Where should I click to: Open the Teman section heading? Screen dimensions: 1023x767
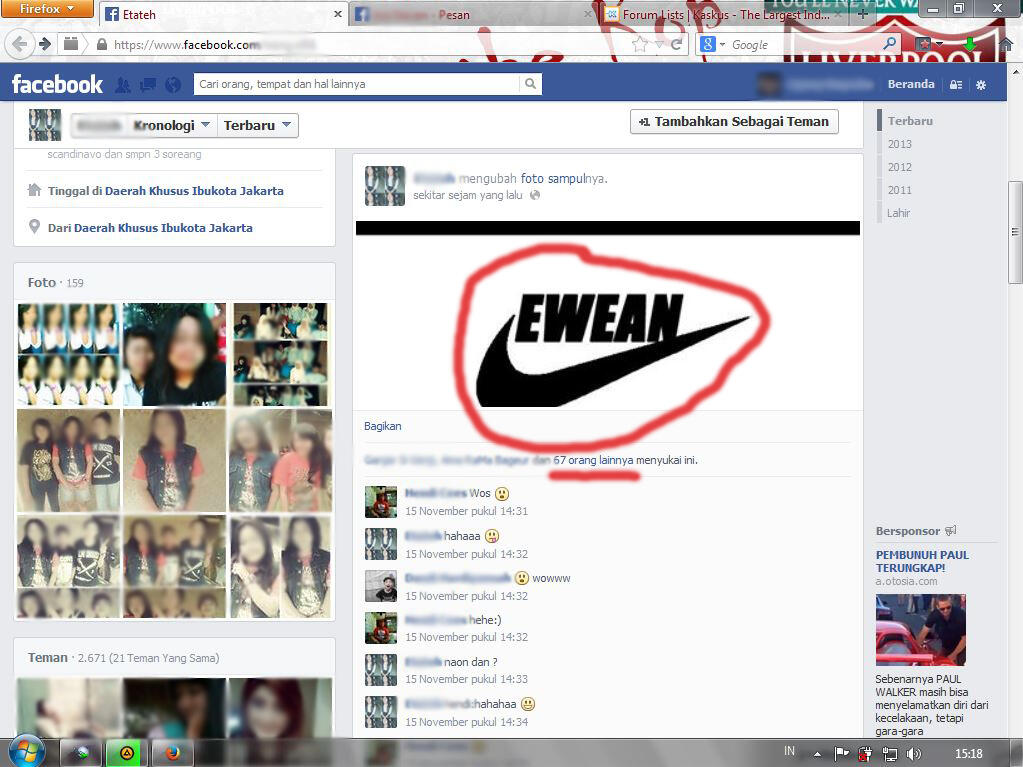[x=48, y=657]
